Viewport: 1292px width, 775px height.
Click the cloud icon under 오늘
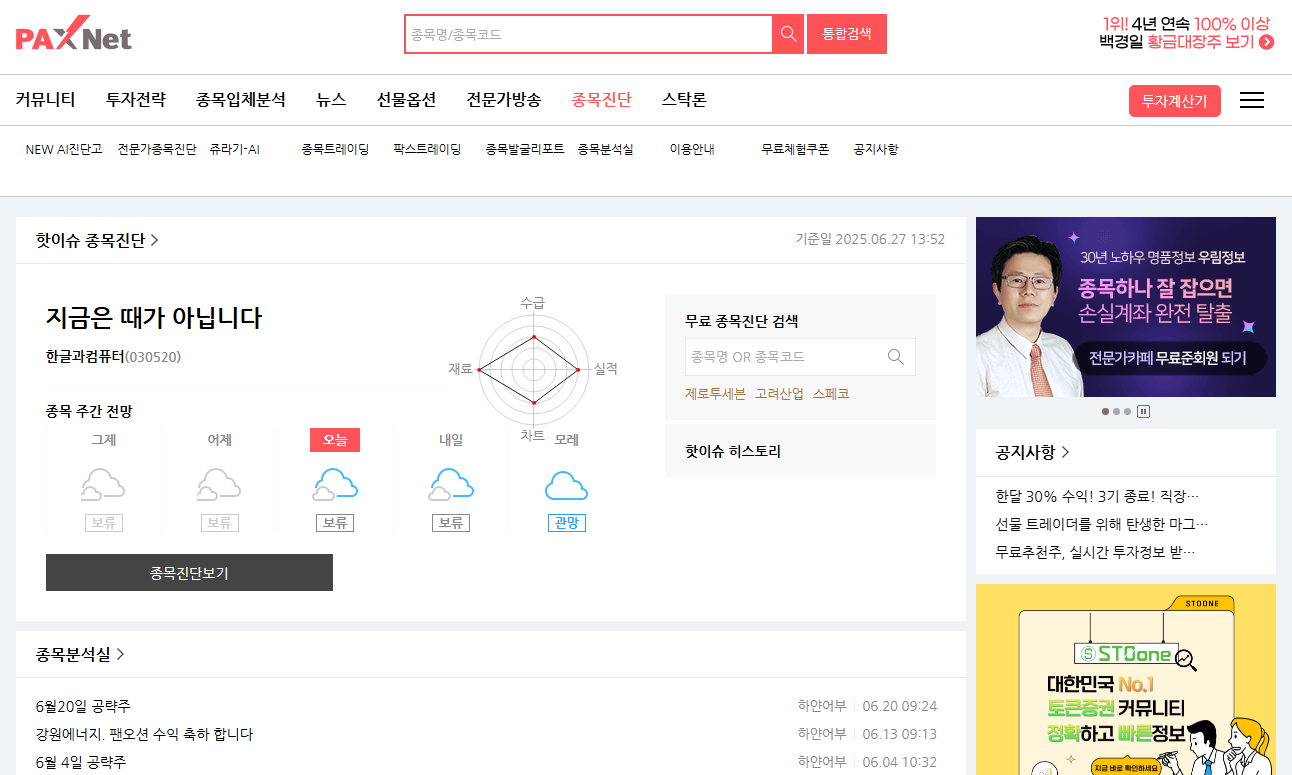pos(335,484)
